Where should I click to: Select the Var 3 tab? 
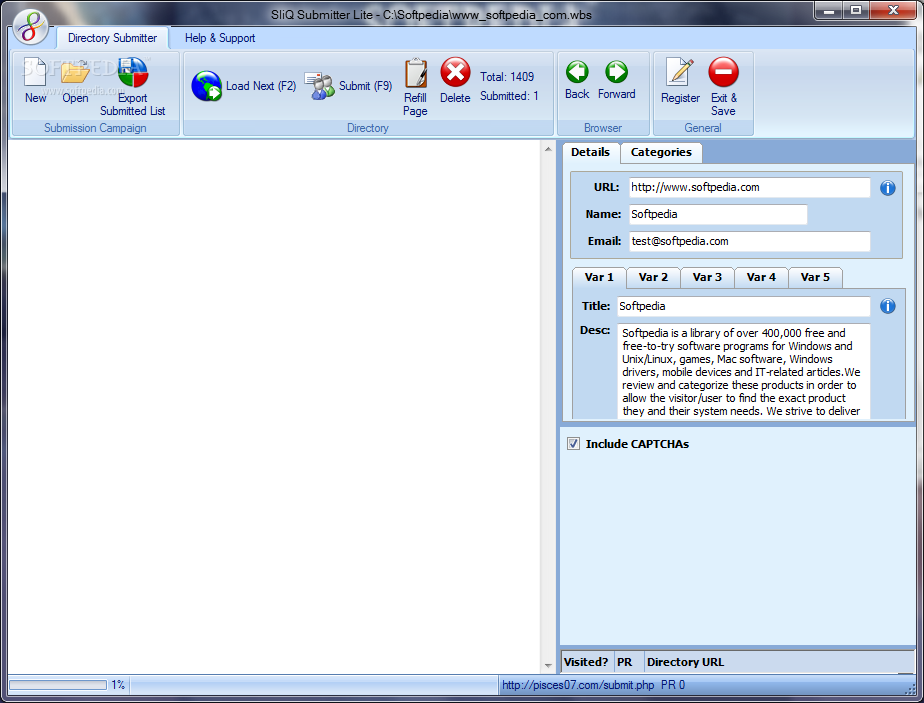tap(707, 277)
